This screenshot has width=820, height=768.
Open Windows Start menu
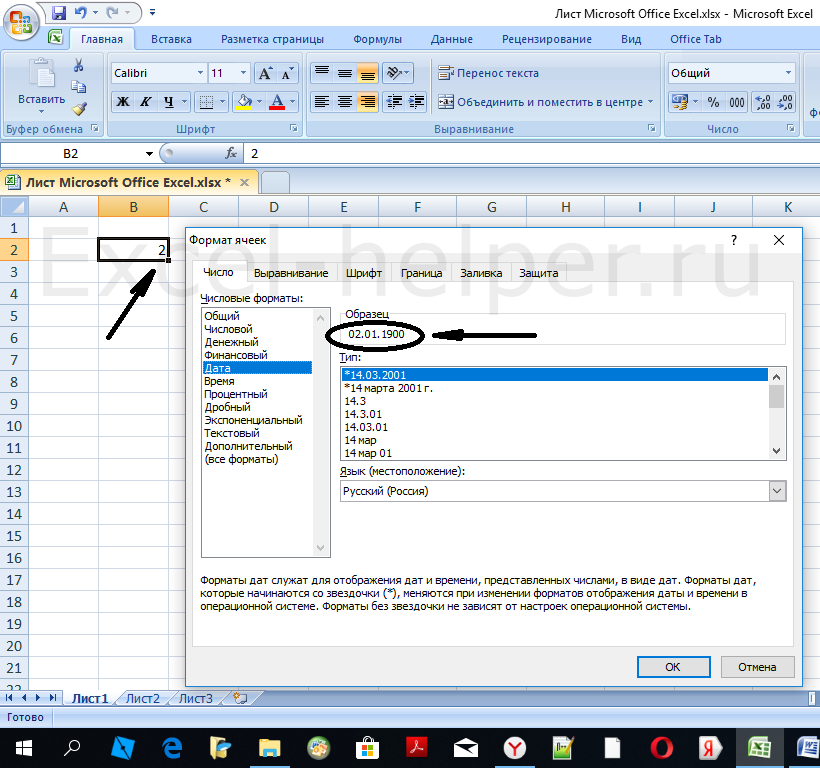(x=24, y=748)
